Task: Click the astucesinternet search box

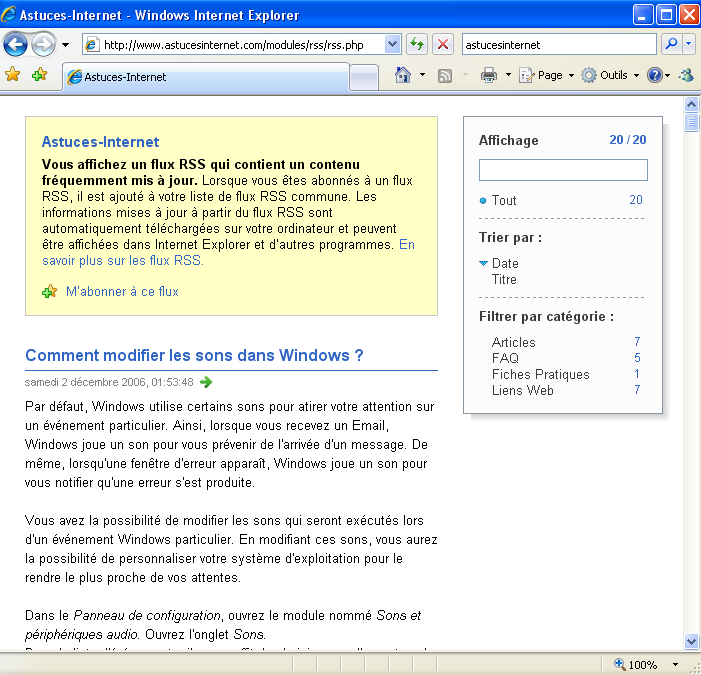Action: click(x=559, y=45)
